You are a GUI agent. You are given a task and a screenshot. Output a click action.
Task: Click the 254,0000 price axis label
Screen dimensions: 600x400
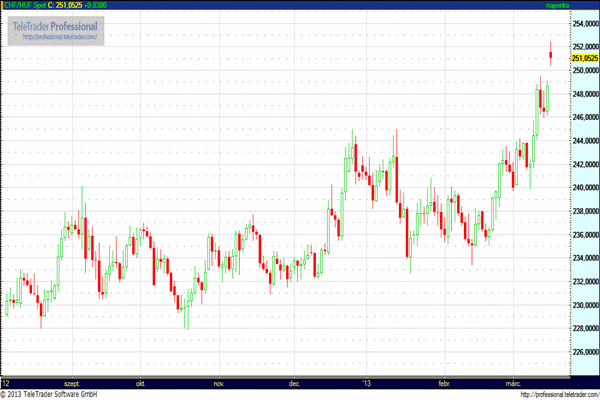coord(584,23)
